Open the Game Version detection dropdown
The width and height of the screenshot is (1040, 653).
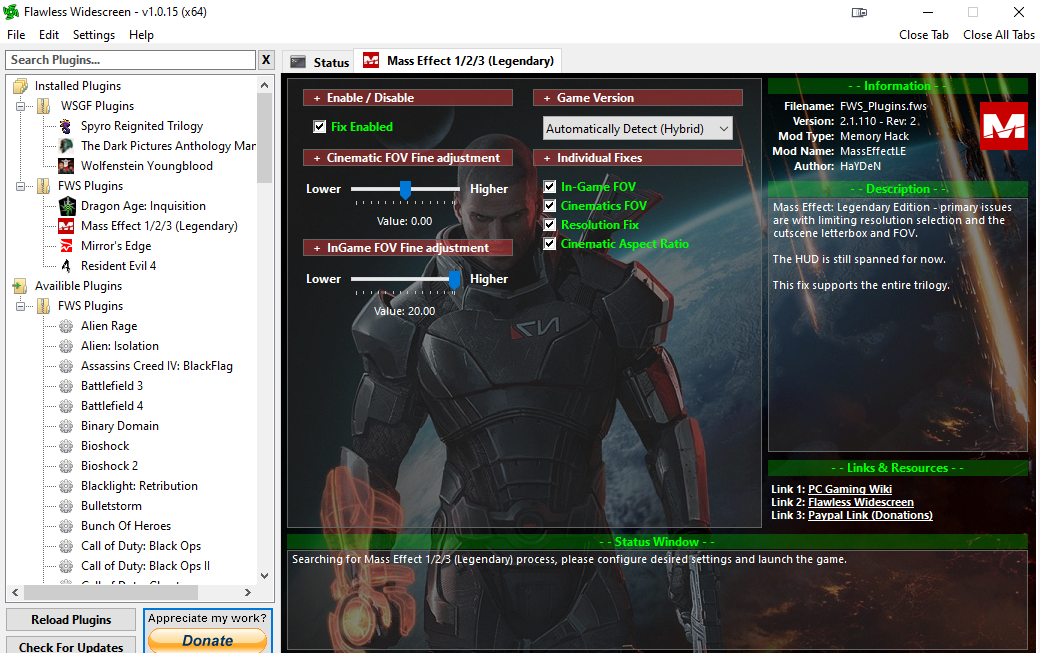[x=637, y=129]
